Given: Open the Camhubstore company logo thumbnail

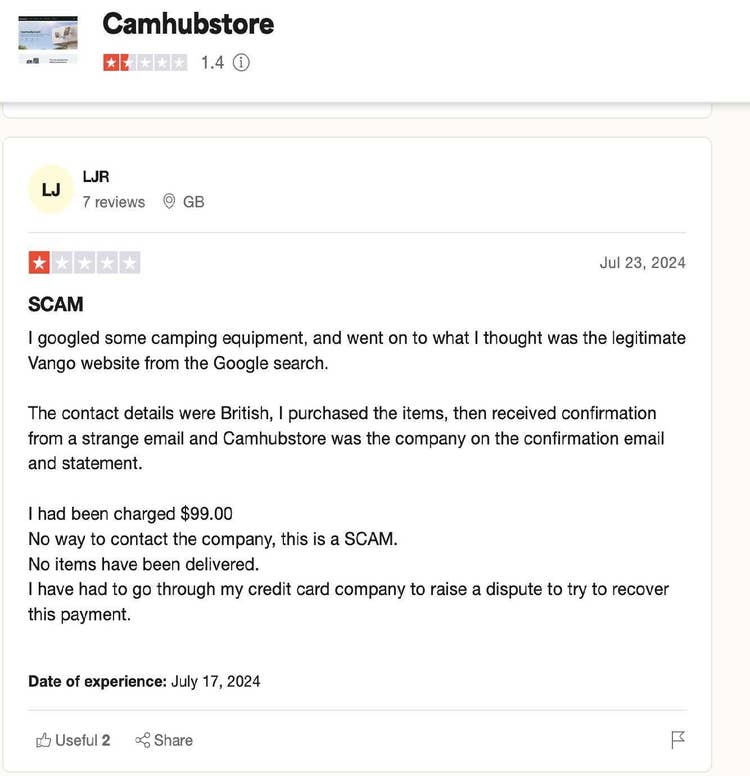Looking at the screenshot, I should [48, 40].
